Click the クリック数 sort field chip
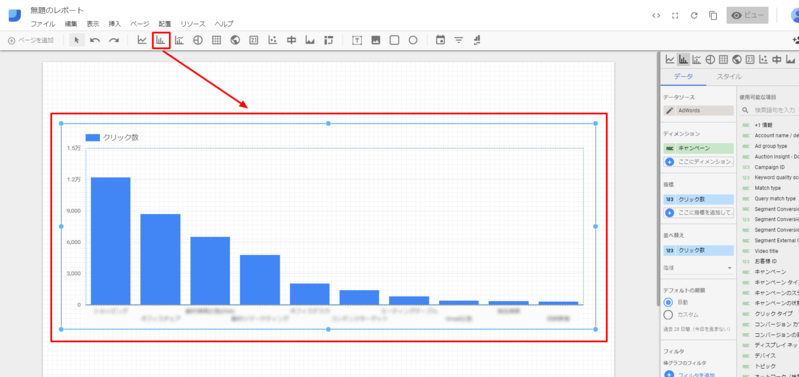The height and width of the screenshot is (377, 799). point(699,251)
